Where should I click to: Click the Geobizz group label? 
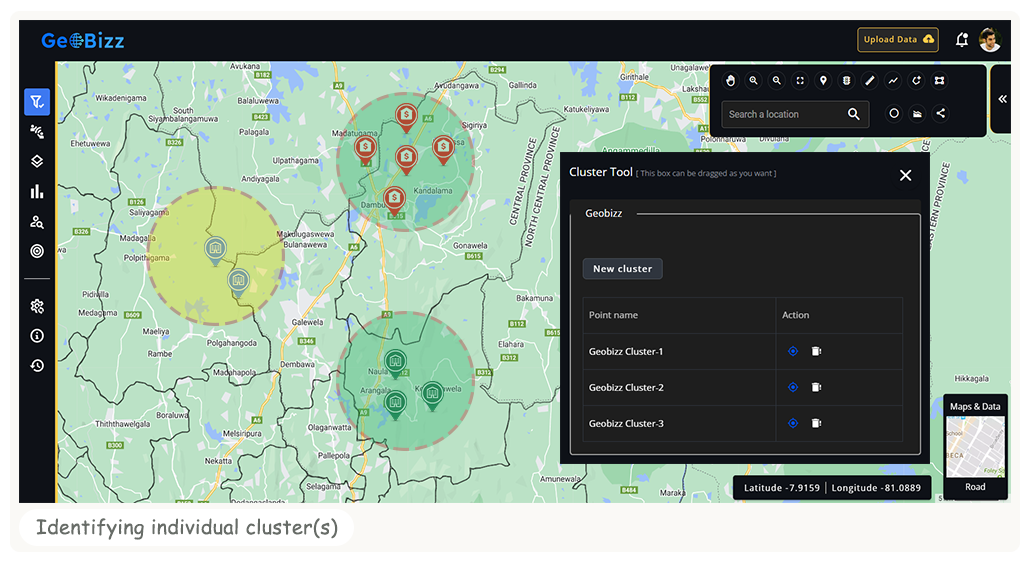[x=604, y=213]
